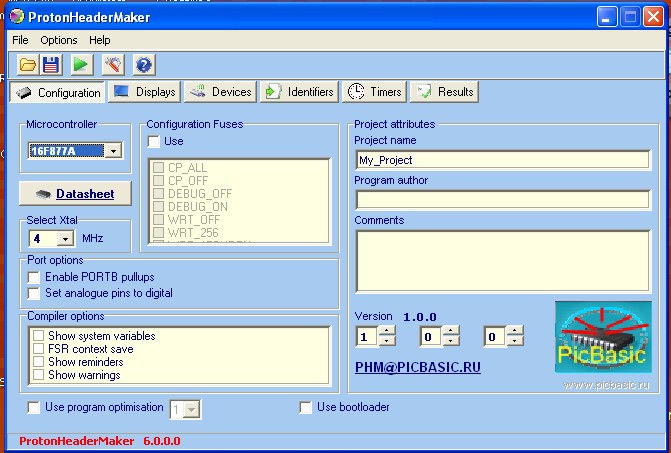
Task: Open the Options menu
Action: (x=59, y=40)
